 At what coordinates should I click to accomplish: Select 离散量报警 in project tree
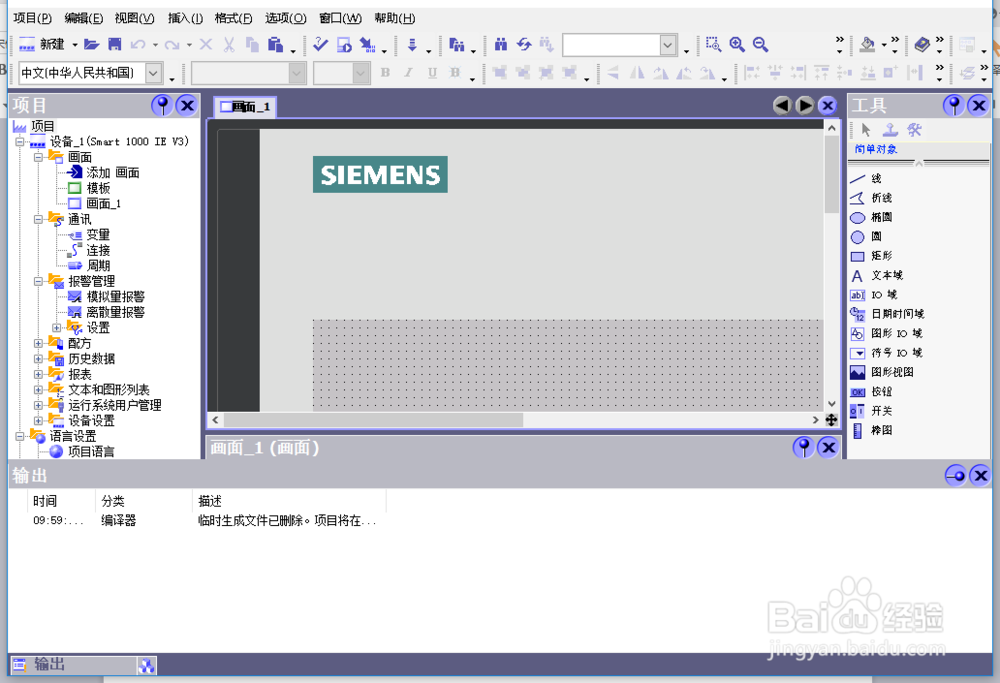click(115, 312)
